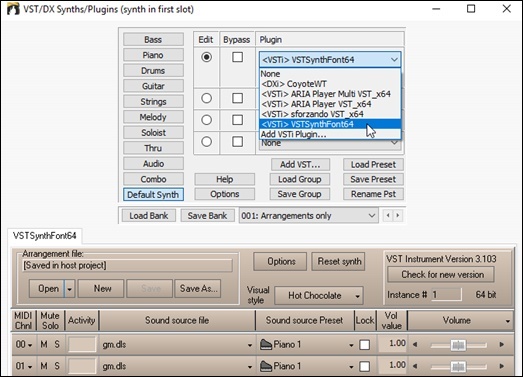523x377 pixels.
Task: Click the Band-in-a-Box app icon in title bar
Action: 13,9
